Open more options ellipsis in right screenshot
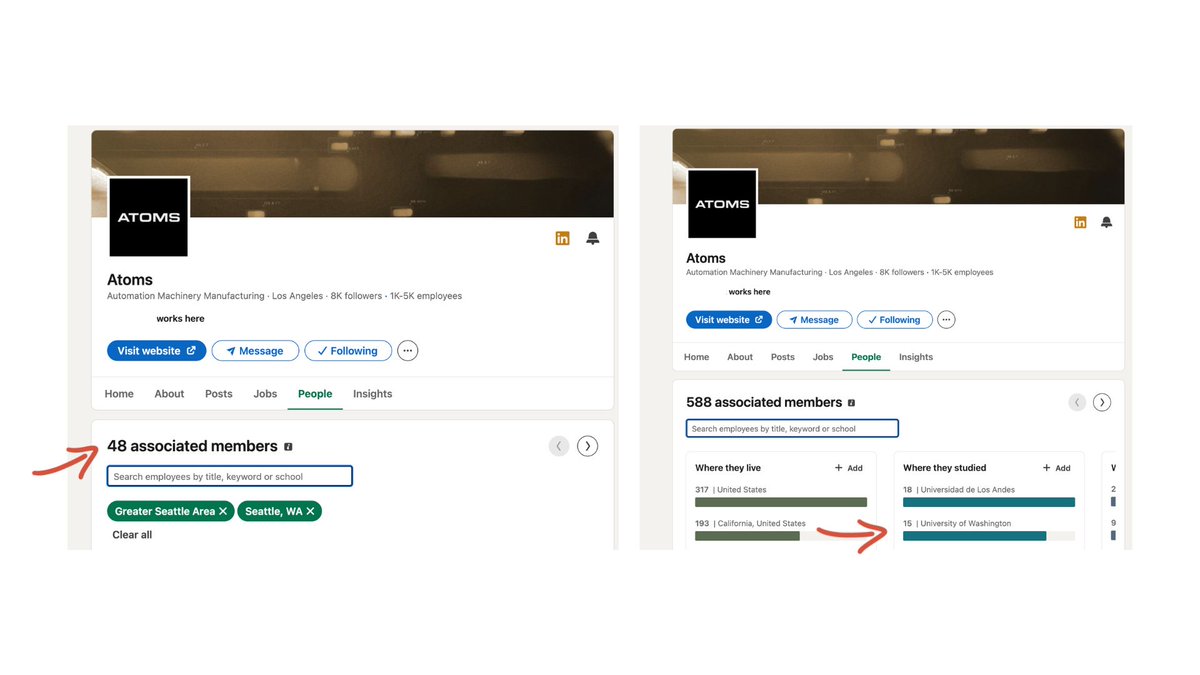Viewport: 1200px width, 675px height. pos(946,320)
